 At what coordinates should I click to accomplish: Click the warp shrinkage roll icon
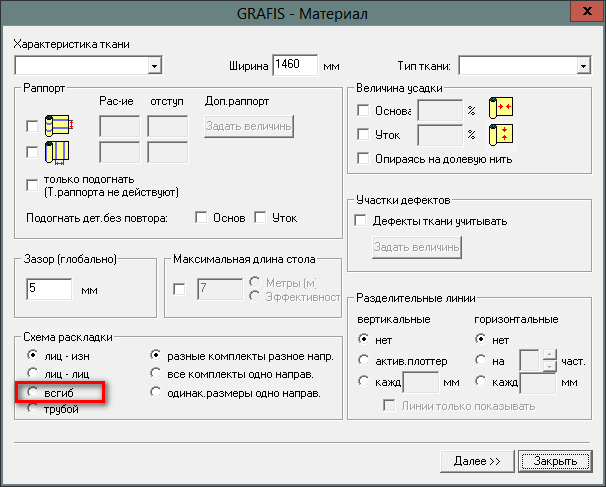pos(499,109)
